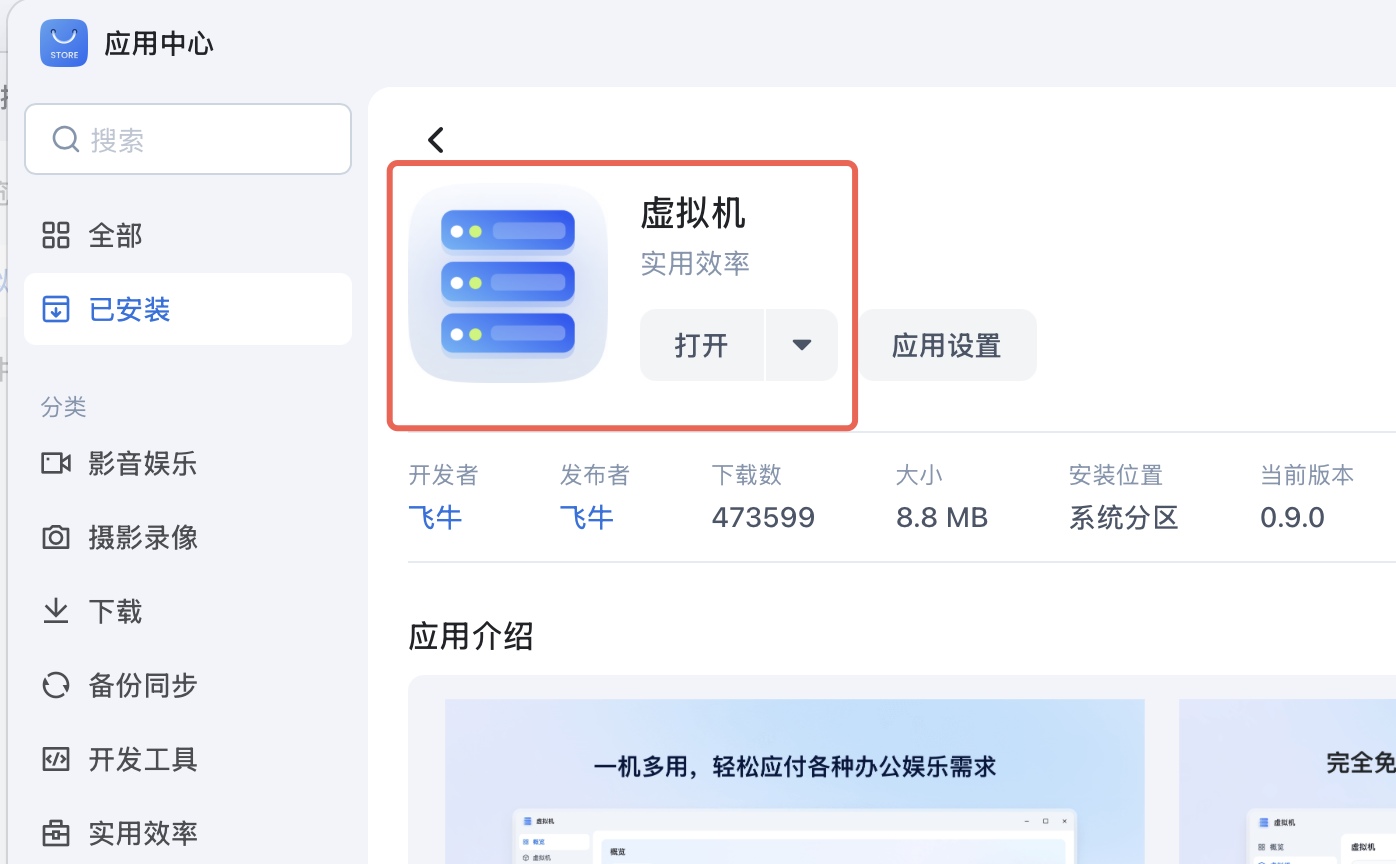Open the 备份同步 category
The height and width of the screenshot is (864, 1396).
(x=188, y=685)
